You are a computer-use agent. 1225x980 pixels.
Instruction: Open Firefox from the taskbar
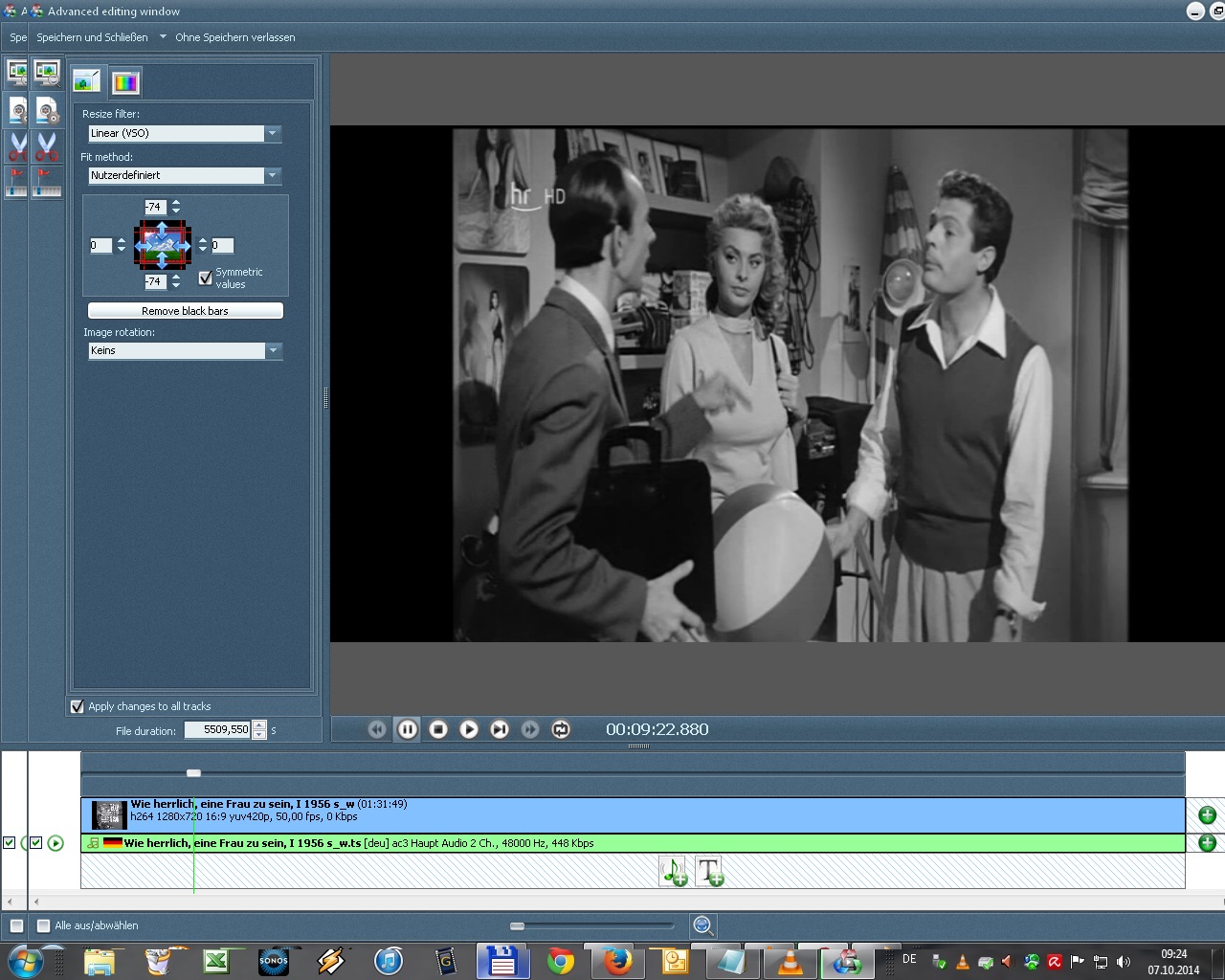tap(618, 961)
